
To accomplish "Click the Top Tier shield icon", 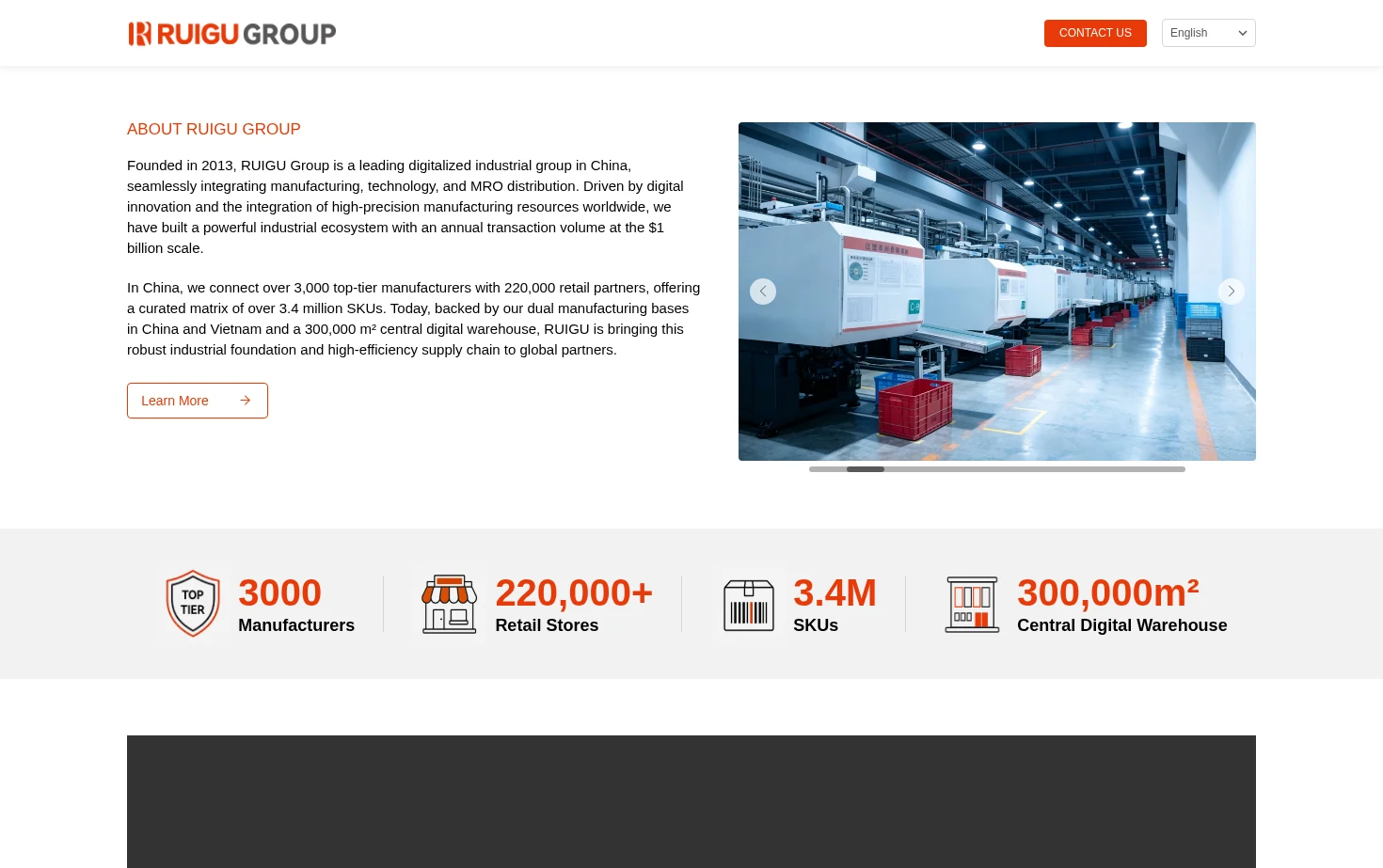I will 193,604.
